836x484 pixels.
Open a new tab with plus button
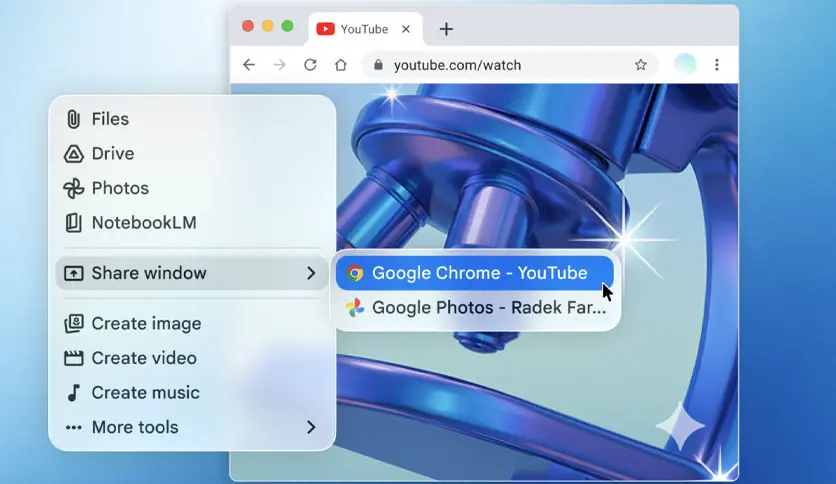click(446, 29)
